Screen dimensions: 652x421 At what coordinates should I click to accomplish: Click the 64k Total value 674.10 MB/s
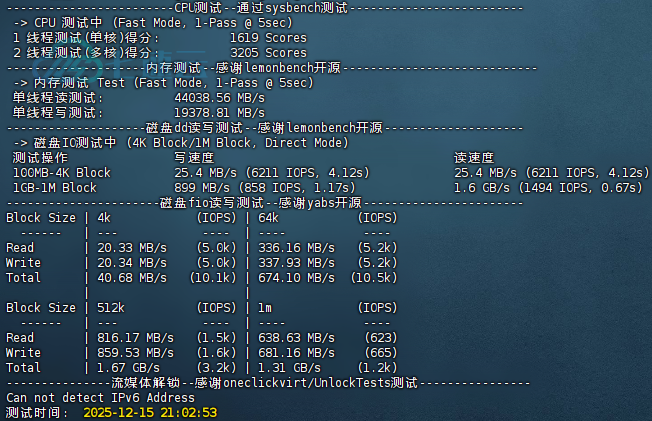click(x=297, y=277)
